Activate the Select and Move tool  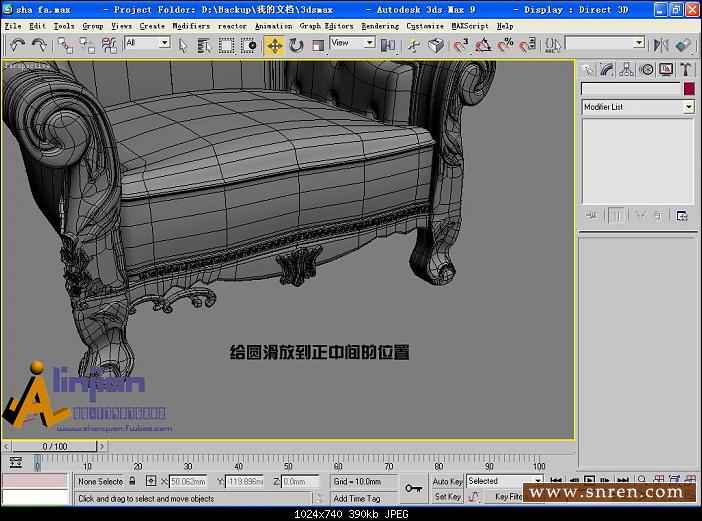(x=274, y=45)
